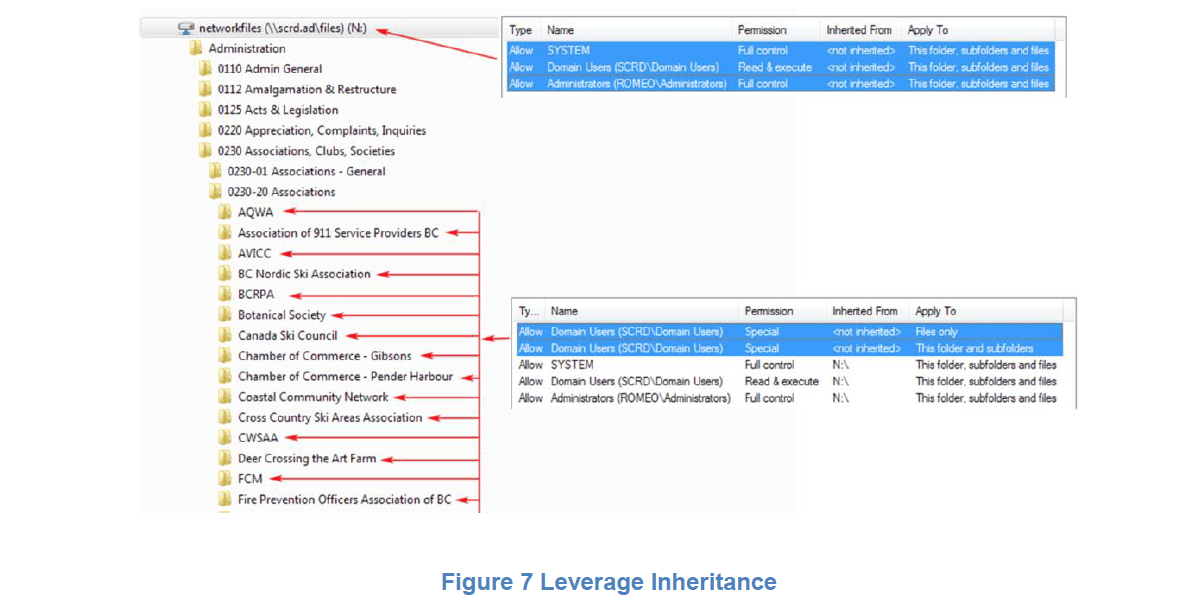The image size is (1202, 604).
Task: Click the Botanical Society folder icon
Action: [225, 315]
